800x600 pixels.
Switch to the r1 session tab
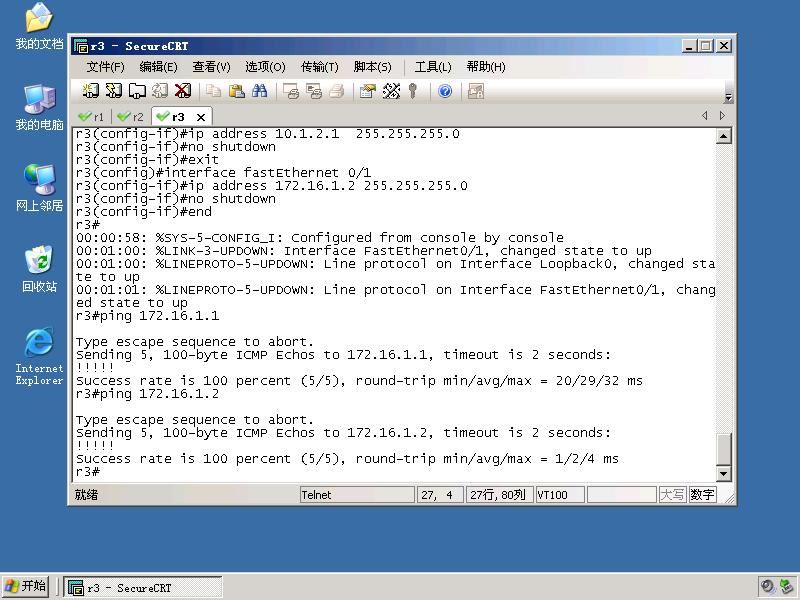point(91,117)
